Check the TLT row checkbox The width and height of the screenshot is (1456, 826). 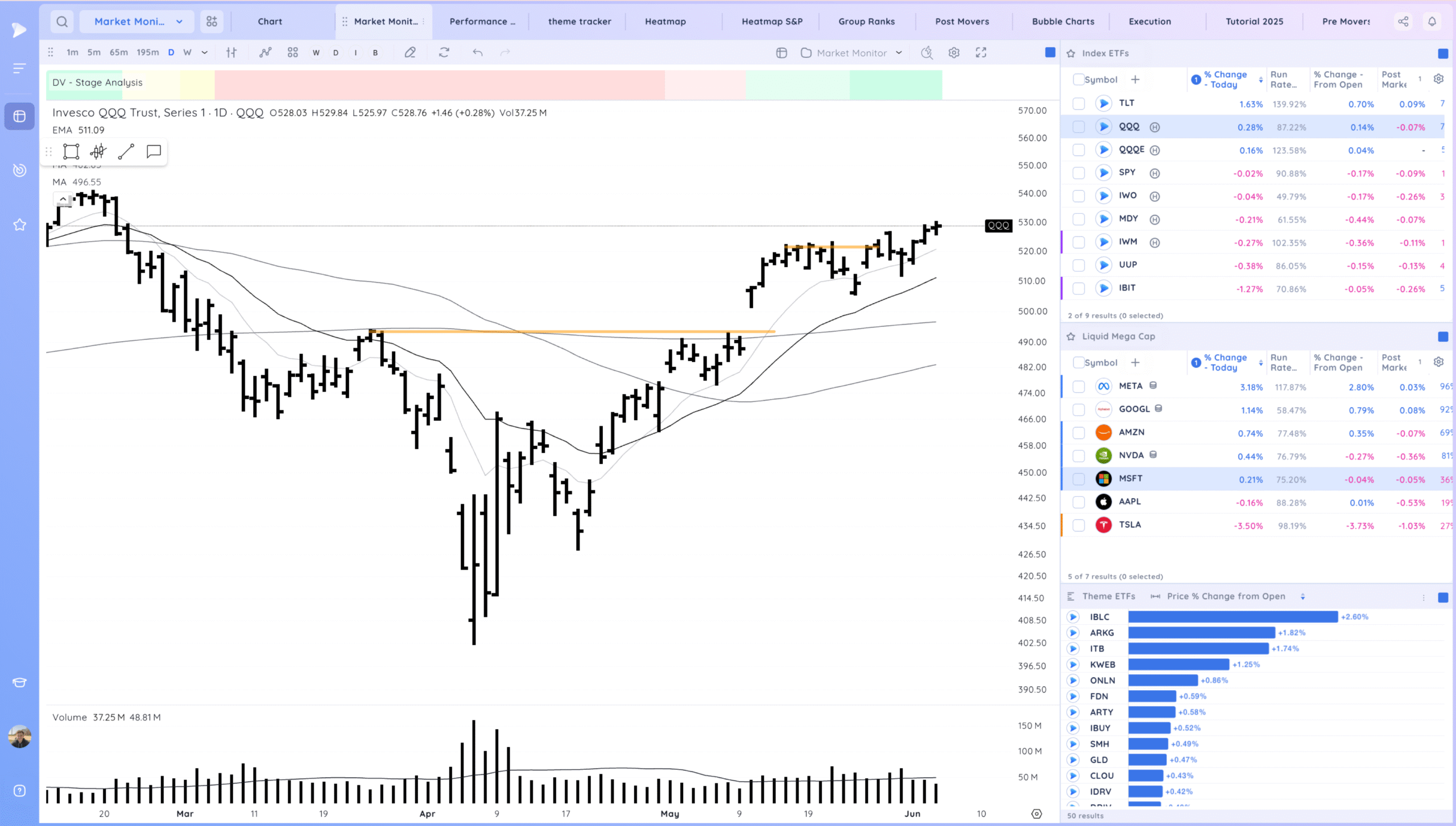[x=1078, y=103]
